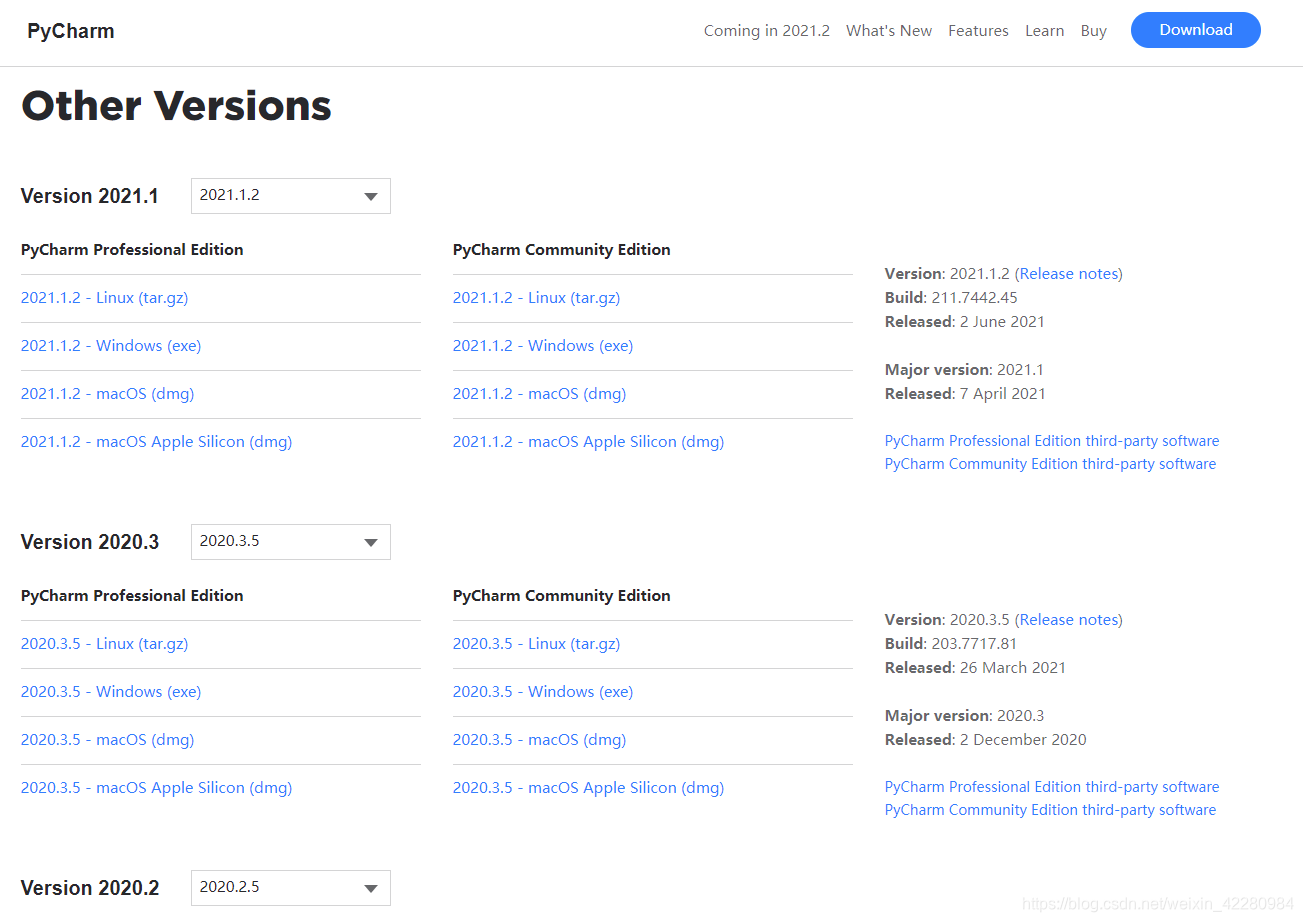Screen dimensions: 1303x922
Task: Open the Coming in 2021.2 page
Action: pyautogui.click(x=767, y=31)
